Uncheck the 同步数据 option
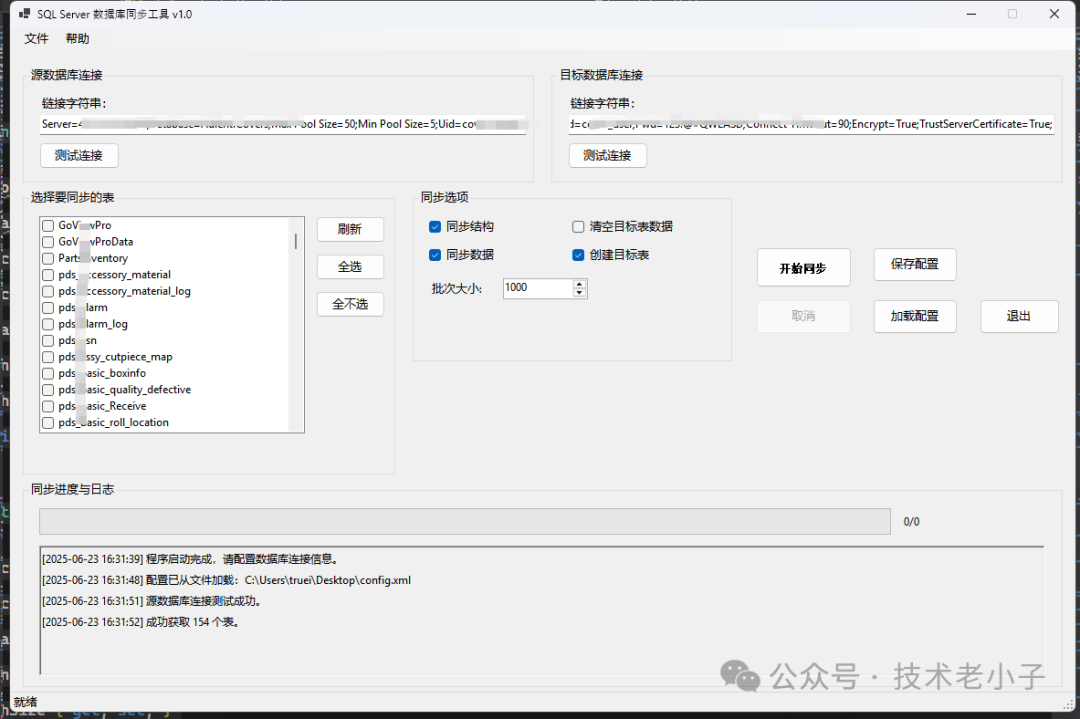The width and height of the screenshot is (1080, 719). pos(435,255)
